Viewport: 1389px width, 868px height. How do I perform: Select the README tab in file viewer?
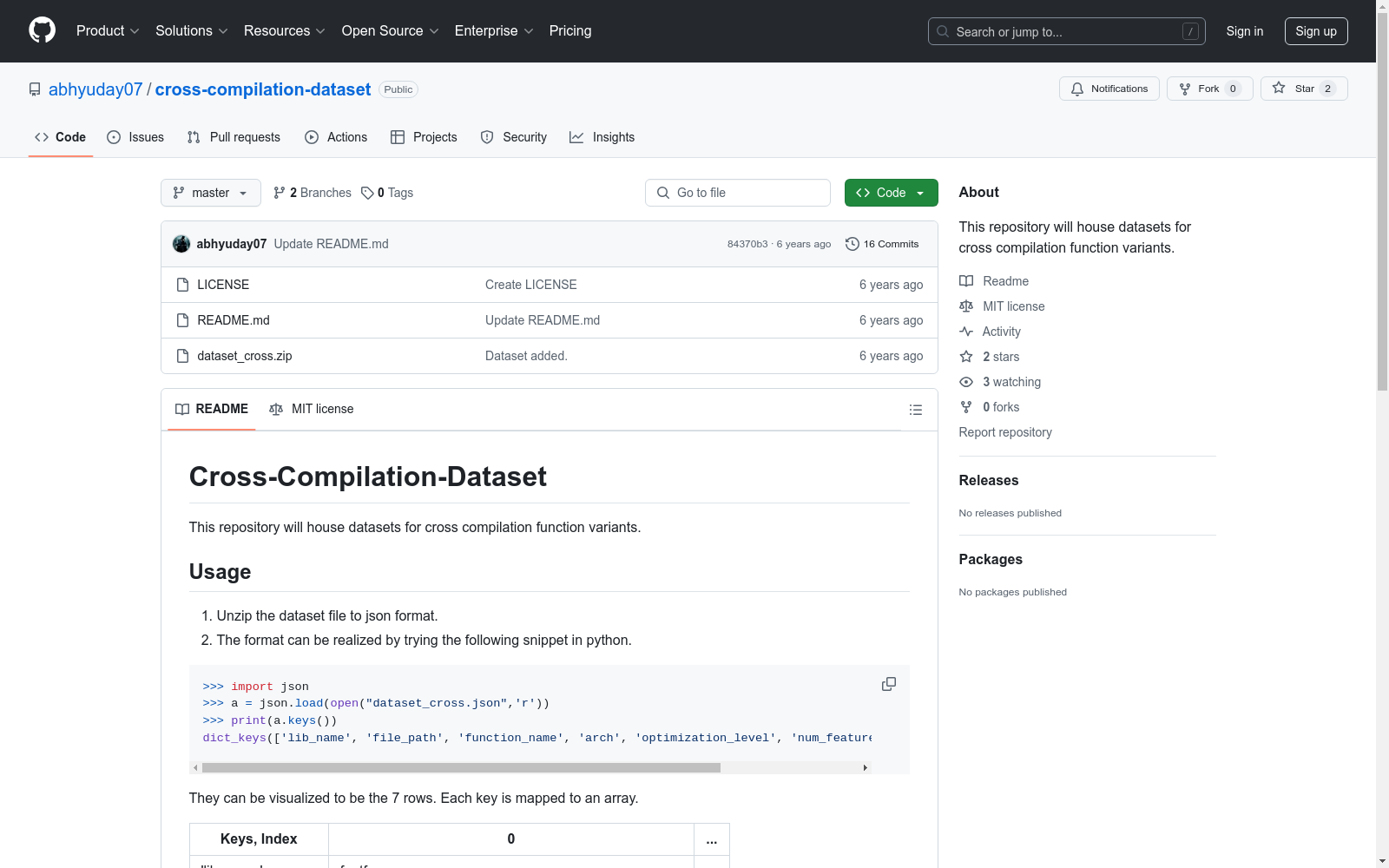pos(212,409)
